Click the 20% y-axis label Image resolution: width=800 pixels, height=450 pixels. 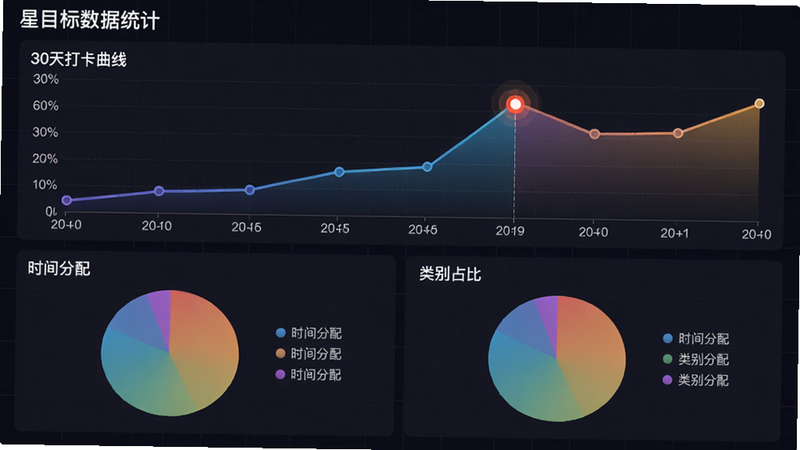(x=45, y=159)
